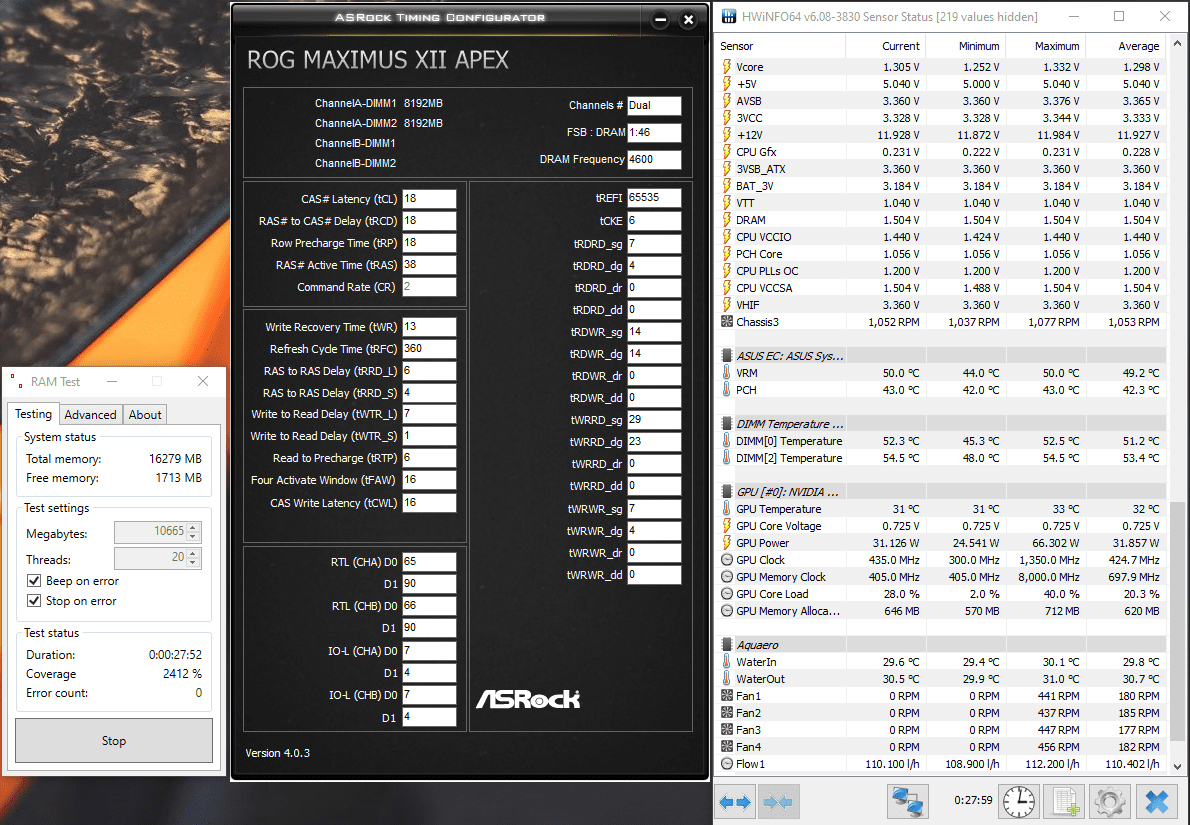Image resolution: width=1190 pixels, height=825 pixels.
Task: Select CPU VCCSA sensor row
Action: click(x=941, y=288)
